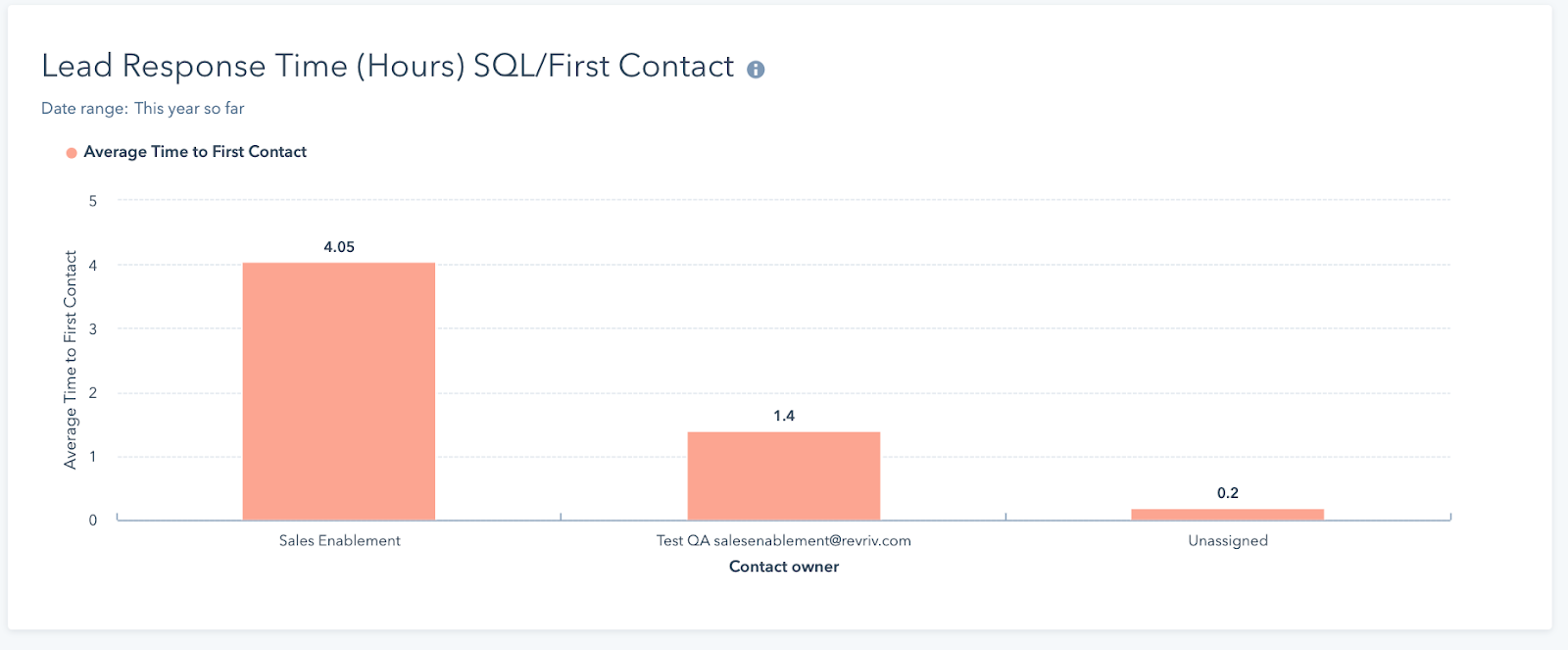This screenshot has height=650, width=1568.
Task: Click the y-axis tick labeled 2
Action: (x=93, y=393)
